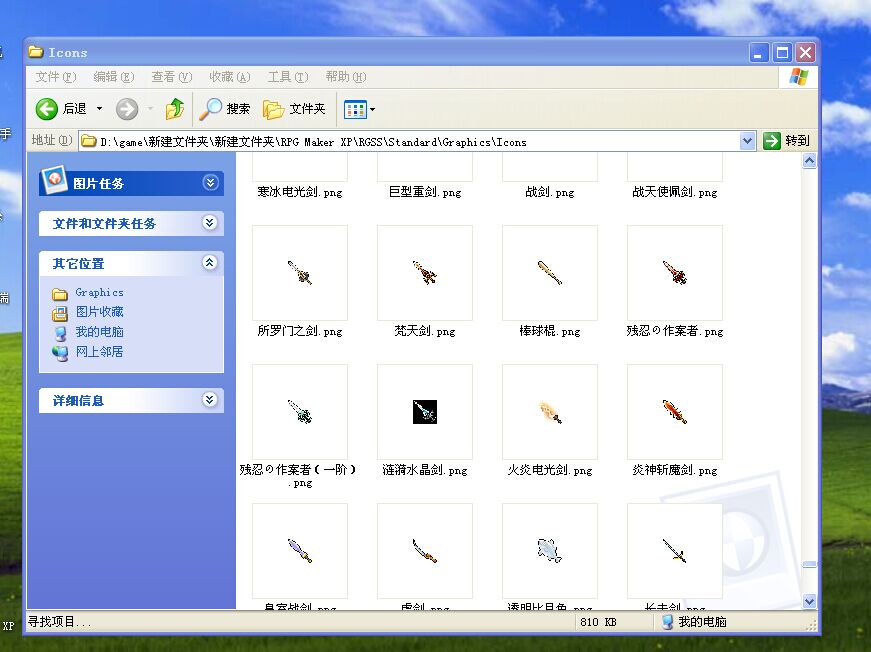Screen dimensions: 871x652
Task: Select the 棒球棍.png bat icon
Action: point(550,273)
